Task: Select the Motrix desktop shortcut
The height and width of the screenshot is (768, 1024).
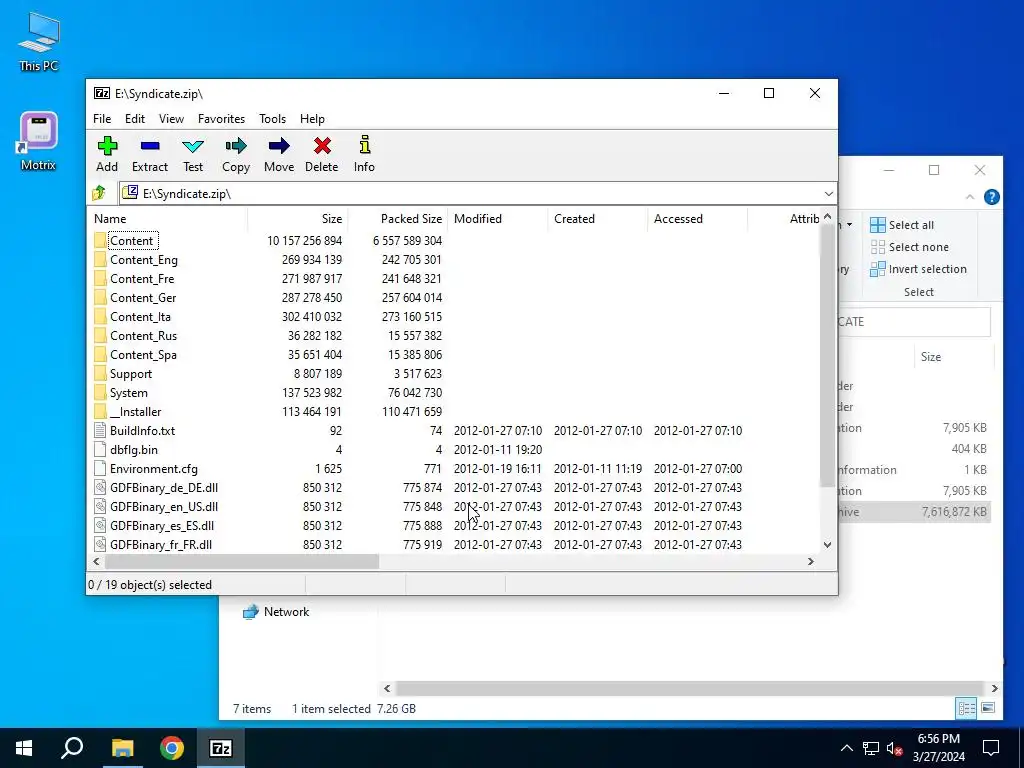Action: click(x=38, y=142)
